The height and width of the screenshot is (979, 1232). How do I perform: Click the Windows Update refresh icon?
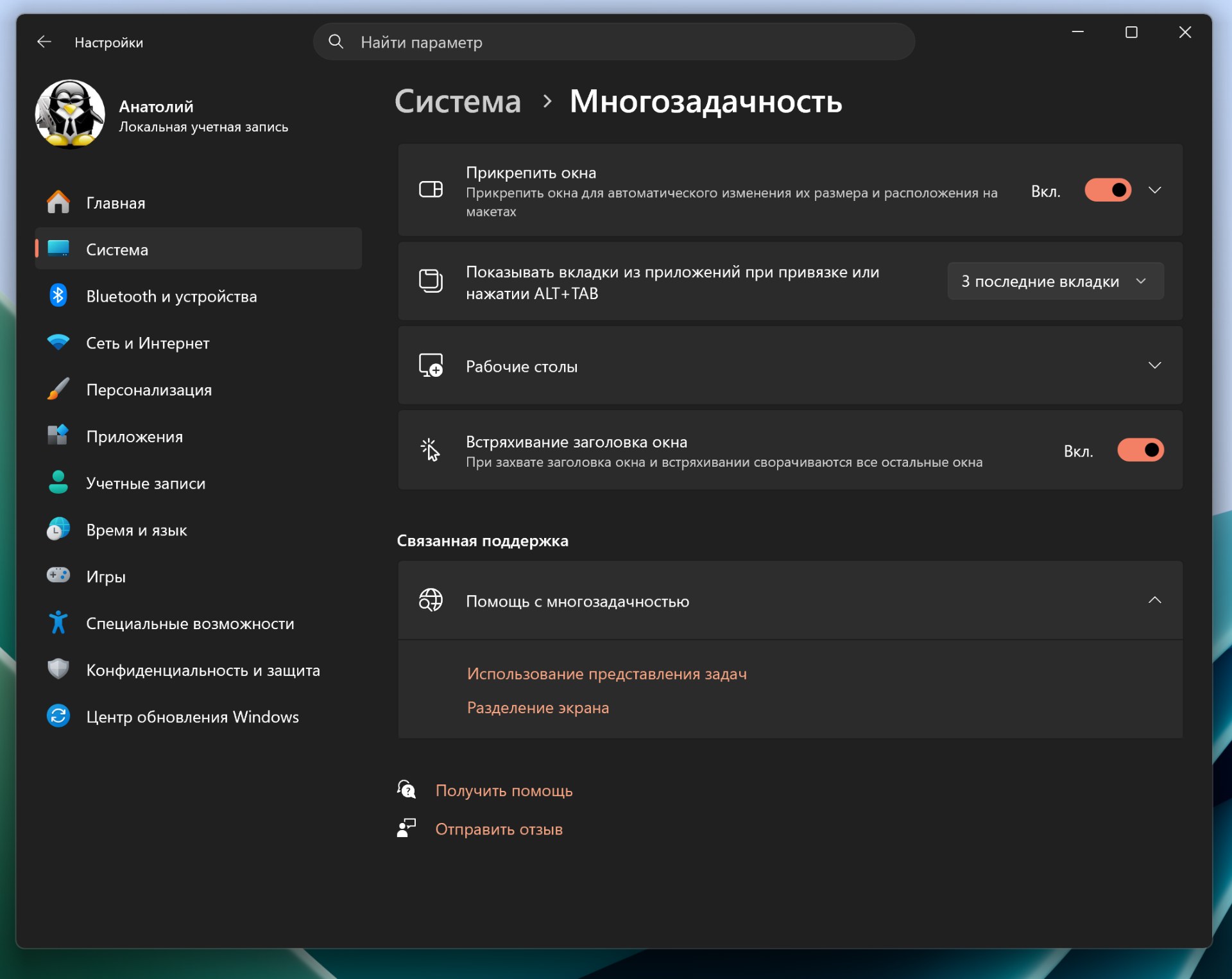(x=58, y=716)
